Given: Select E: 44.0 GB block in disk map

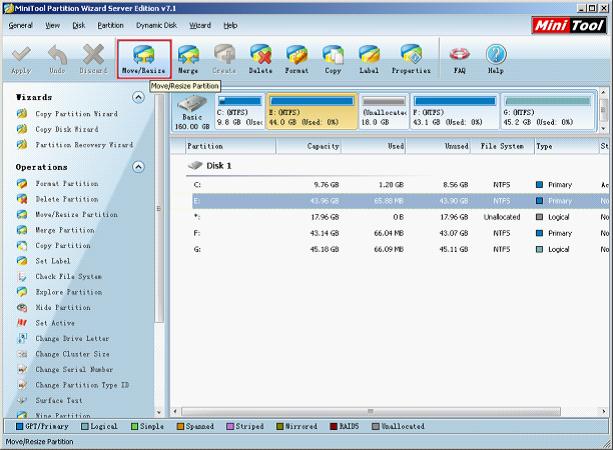Looking at the screenshot, I should (x=312, y=112).
